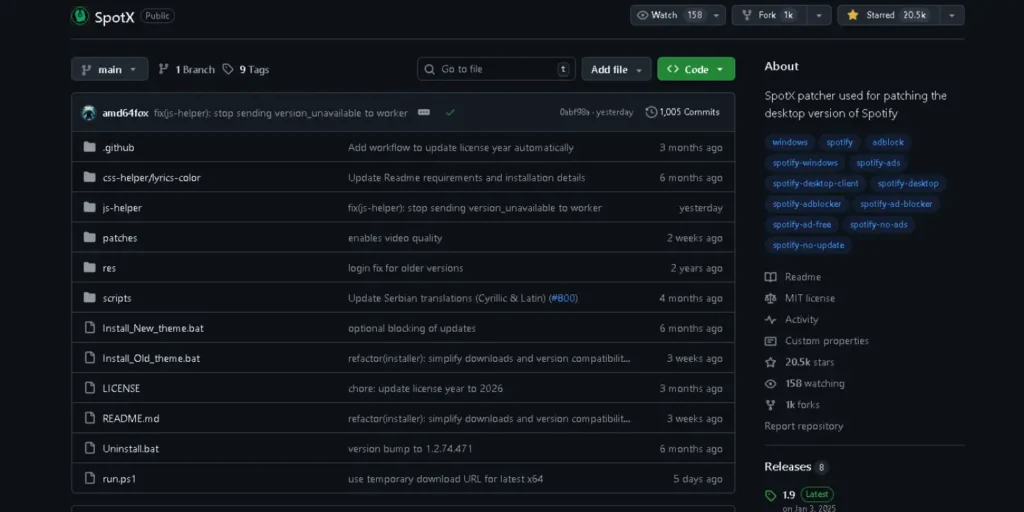Open the README.md file
The image size is (1024, 512).
point(131,418)
